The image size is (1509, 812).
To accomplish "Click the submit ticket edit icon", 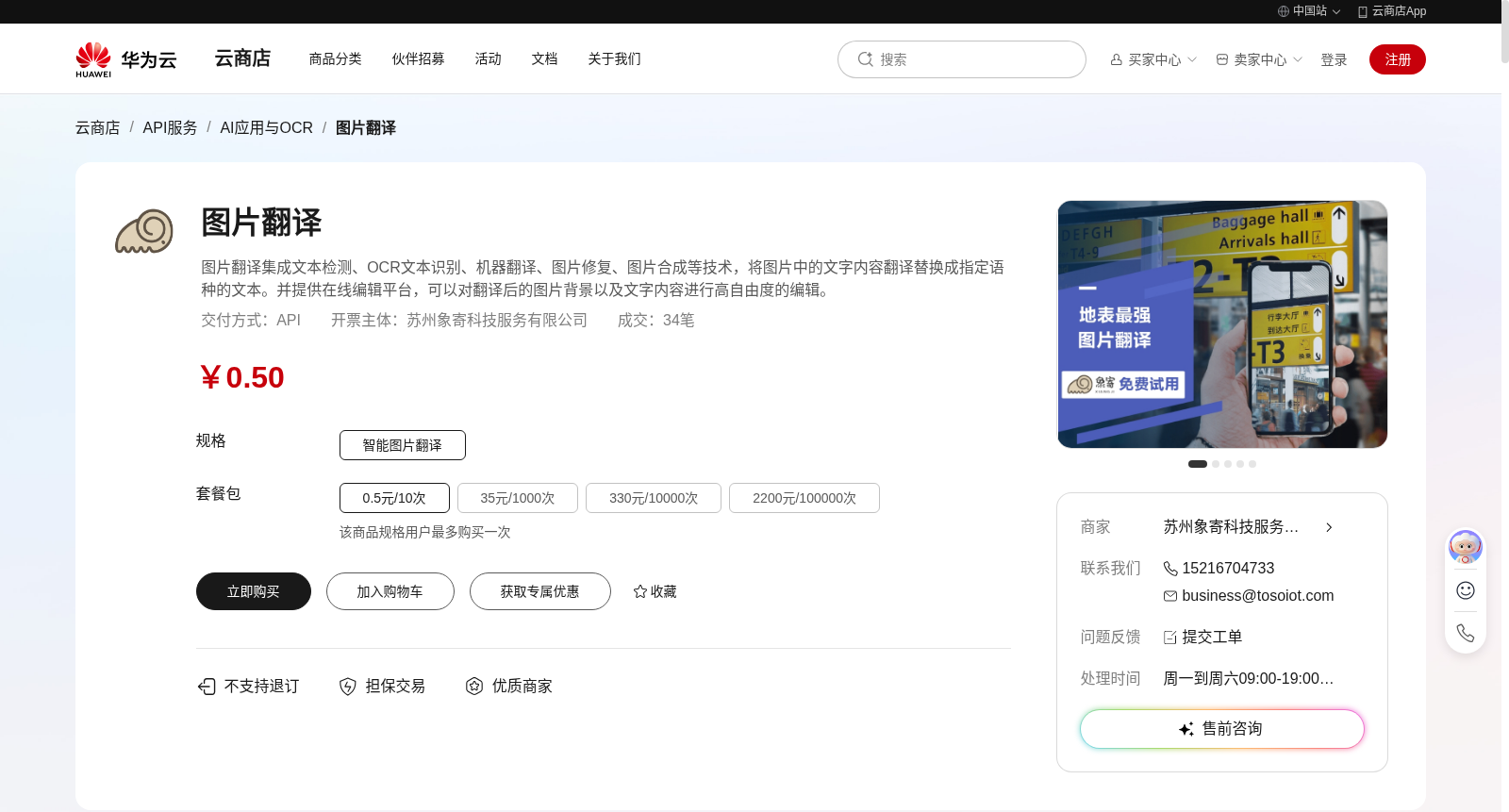I will click(1170, 638).
